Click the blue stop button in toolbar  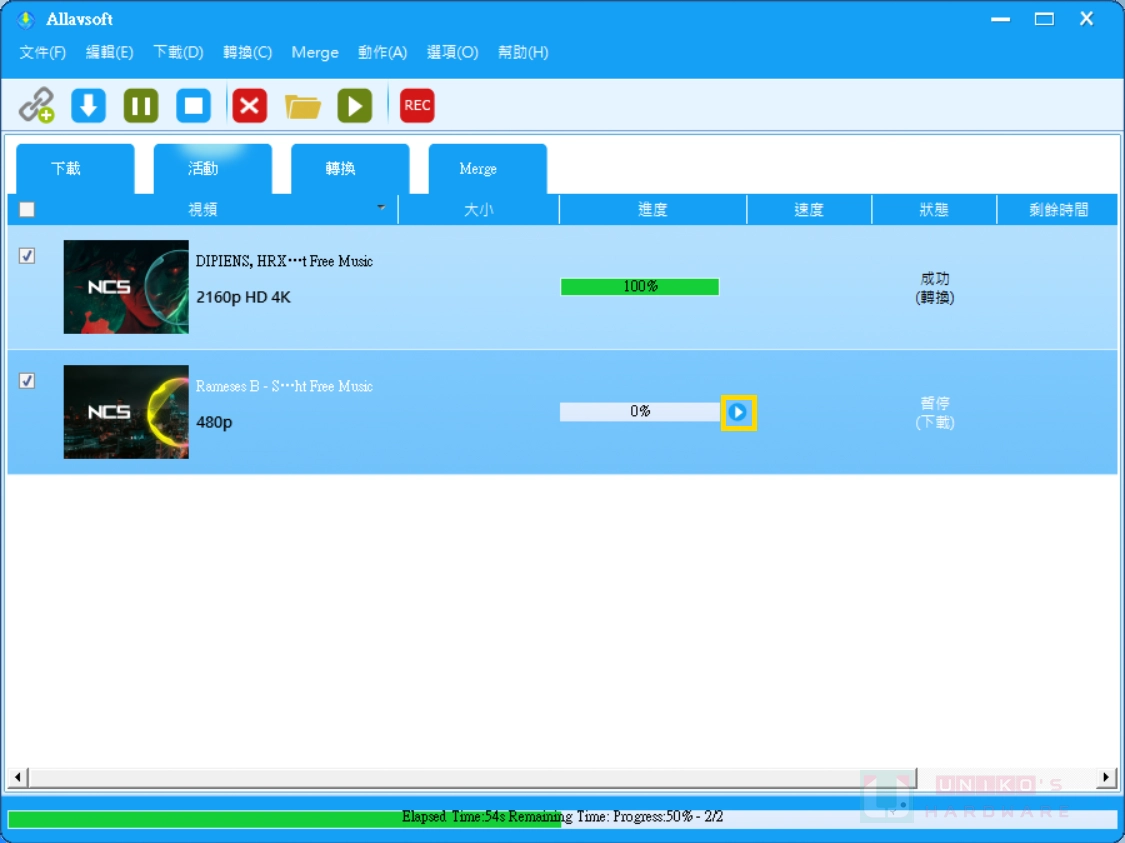point(193,105)
